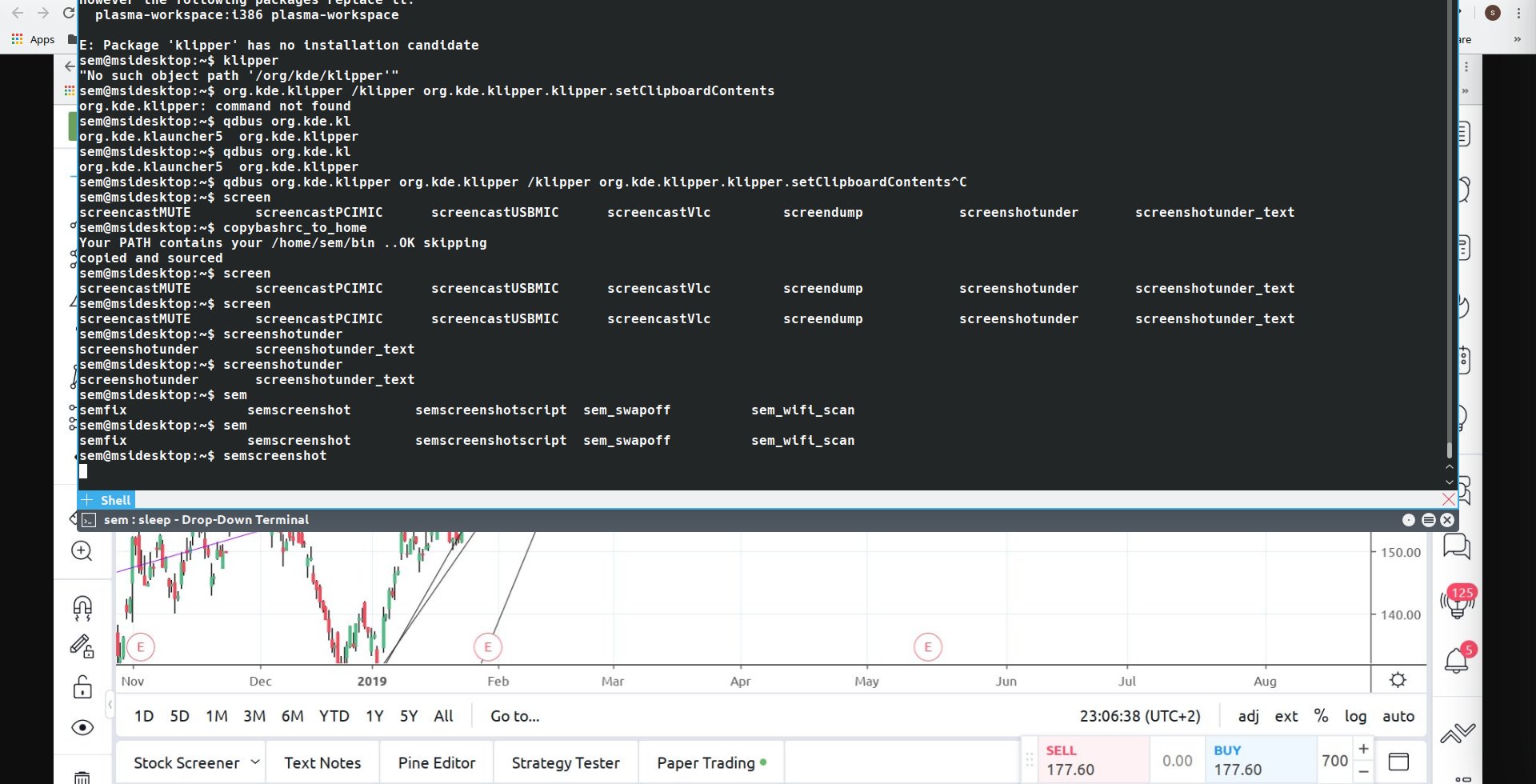Open Chrome Apps shortcut

pyautogui.click(x=33, y=39)
